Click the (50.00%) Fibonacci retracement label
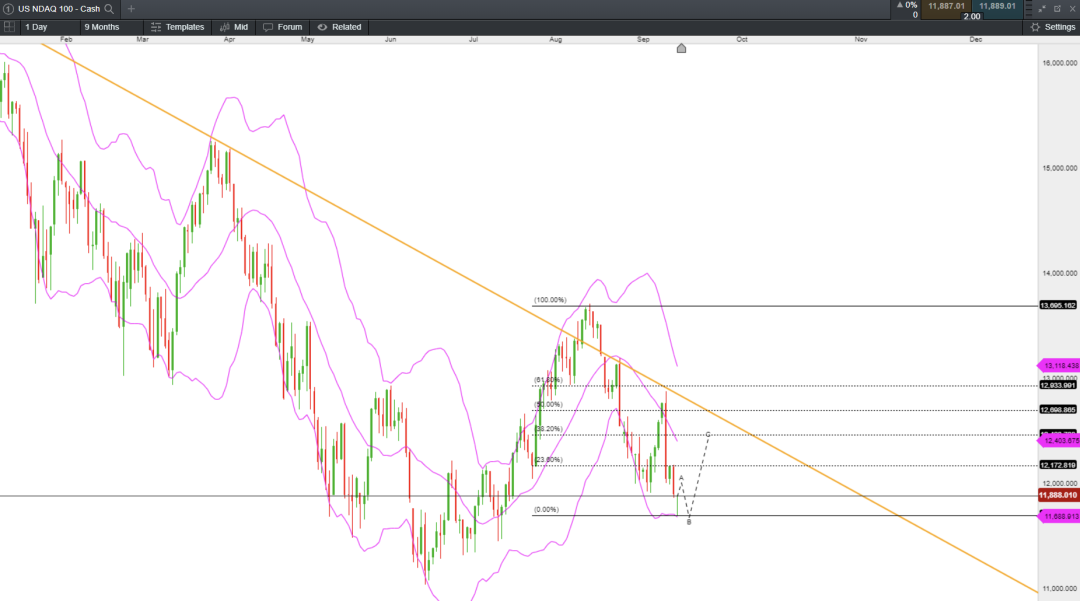 click(x=548, y=405)
